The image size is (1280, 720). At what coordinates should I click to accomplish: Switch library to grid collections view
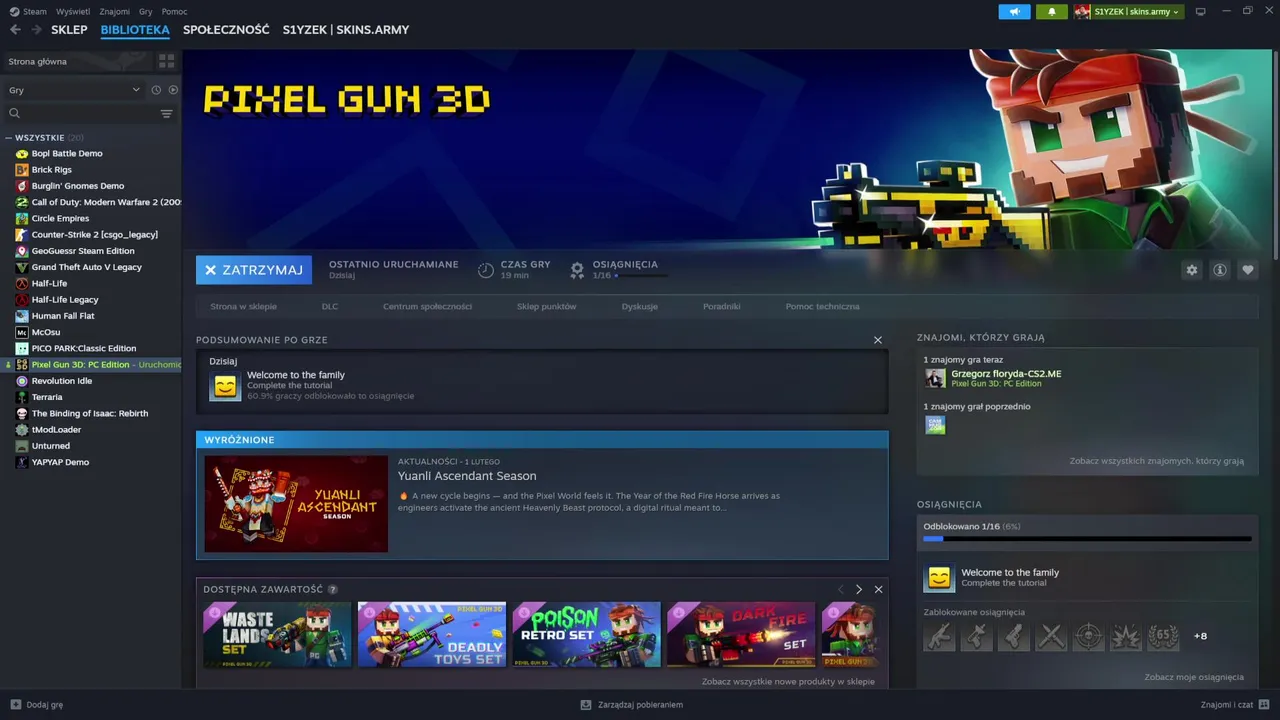(167, 61)
